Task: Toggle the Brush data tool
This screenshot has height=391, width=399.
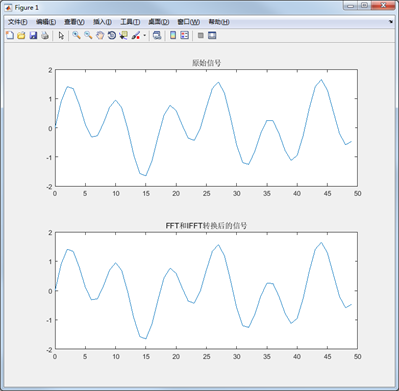Action: [x=136, y=35]
